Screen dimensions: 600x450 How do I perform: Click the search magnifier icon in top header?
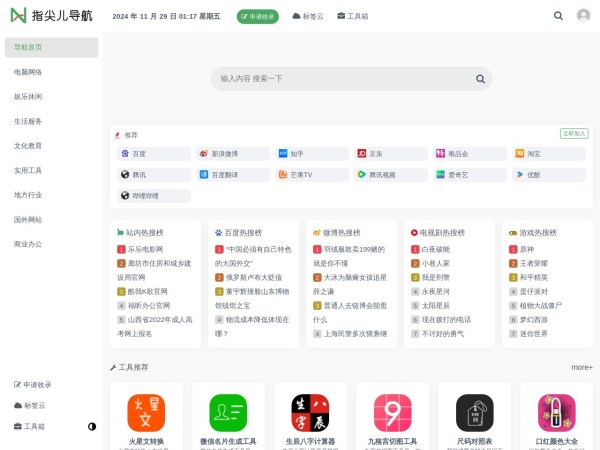554,16
